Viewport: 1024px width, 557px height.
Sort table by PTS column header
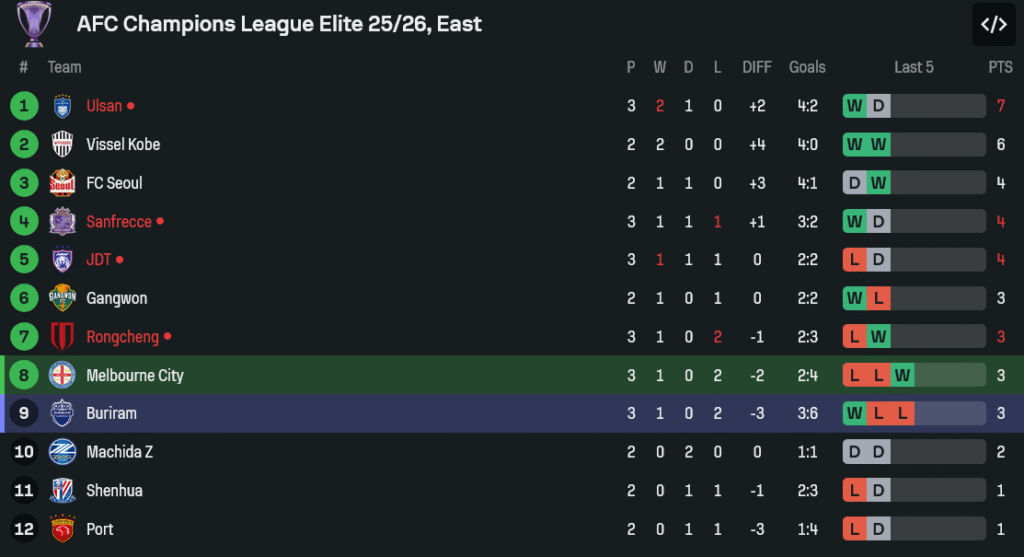[1000, 67]
